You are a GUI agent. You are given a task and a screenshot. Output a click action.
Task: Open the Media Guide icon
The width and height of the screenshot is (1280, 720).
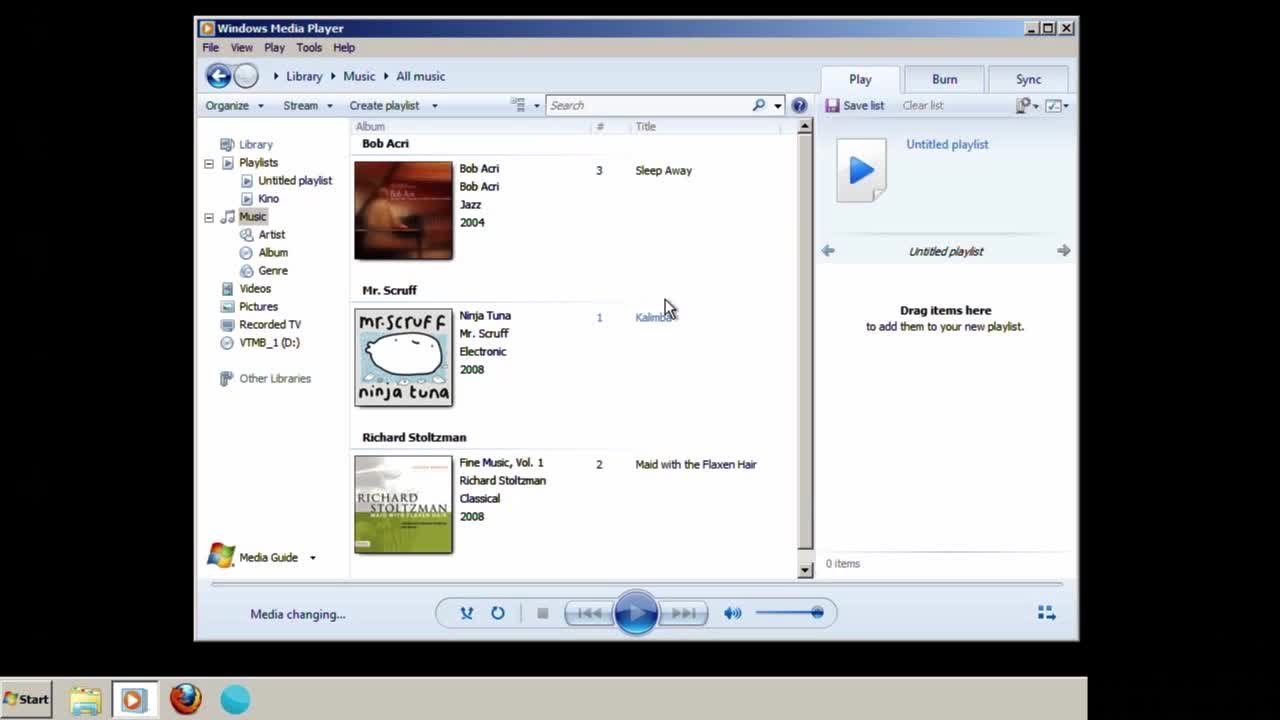coord(221,556)
